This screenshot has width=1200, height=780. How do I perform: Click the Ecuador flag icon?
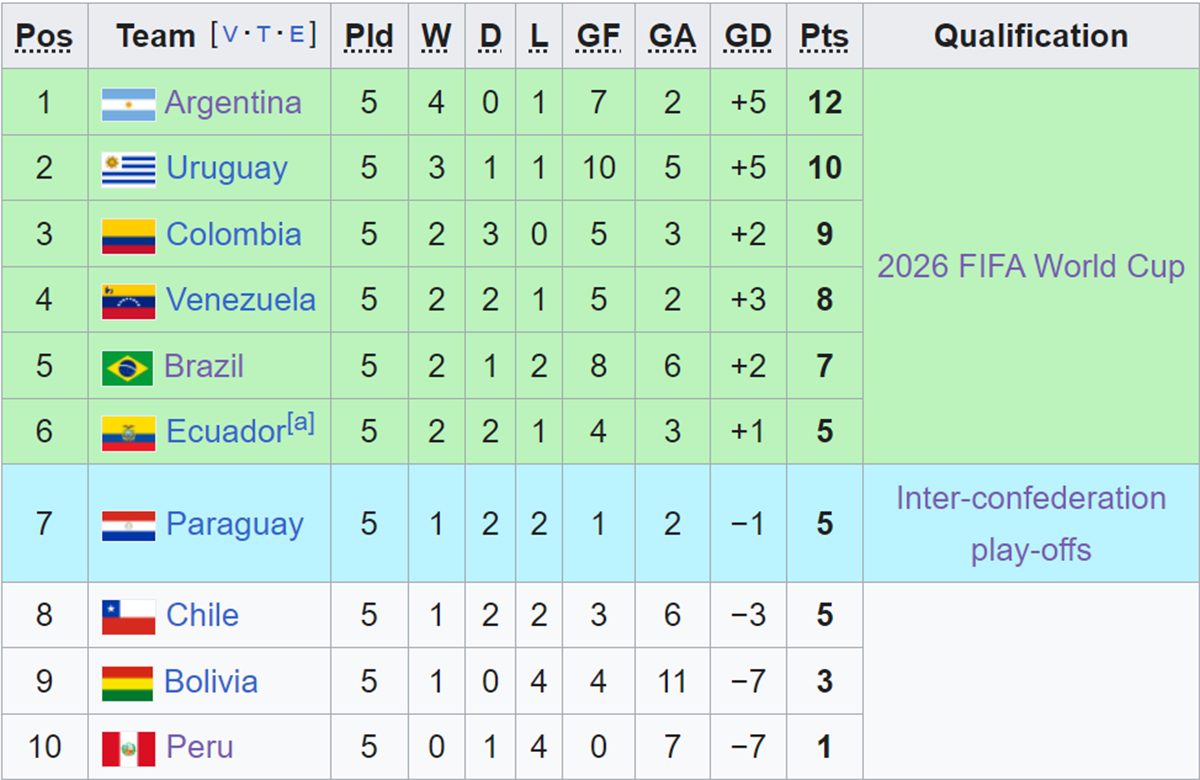click(x=128, y=433)
